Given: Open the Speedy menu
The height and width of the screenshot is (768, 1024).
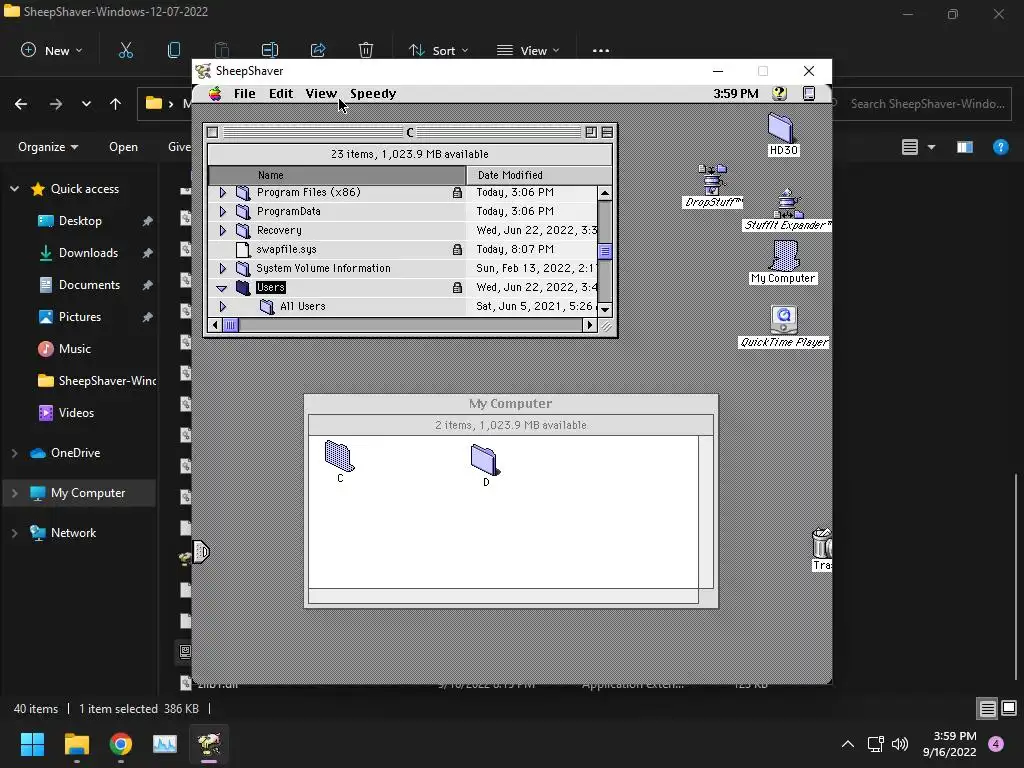Looking at the screenshot, I should point(373,93).
